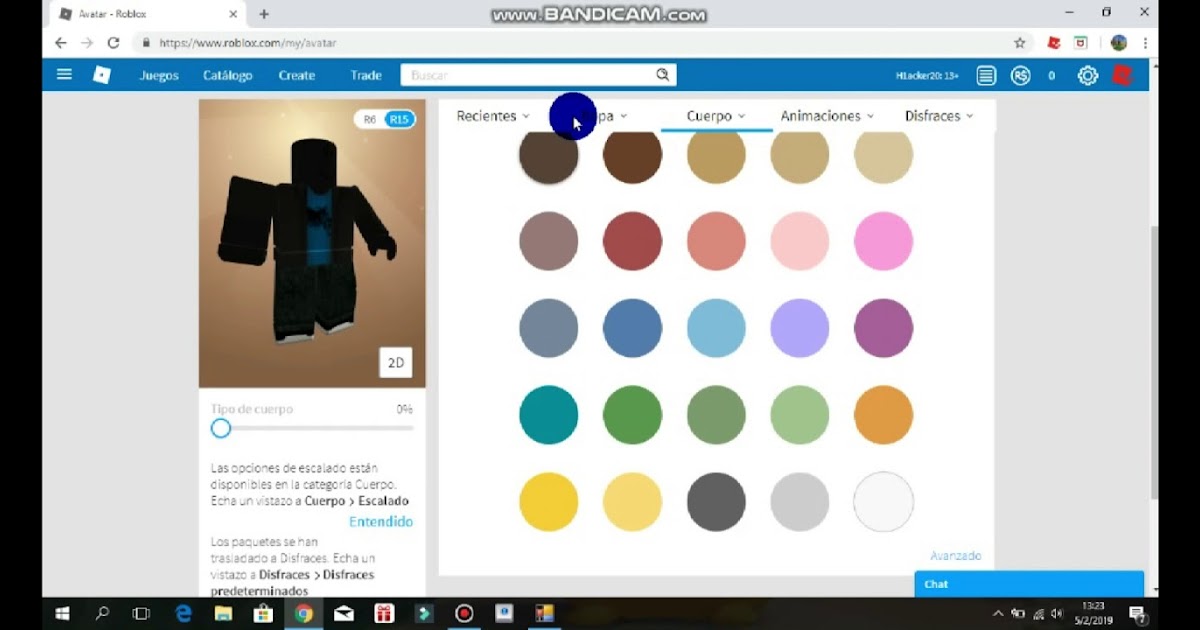
Task: Open Juegos in the Roblox navbar
Action: (159, 75)
